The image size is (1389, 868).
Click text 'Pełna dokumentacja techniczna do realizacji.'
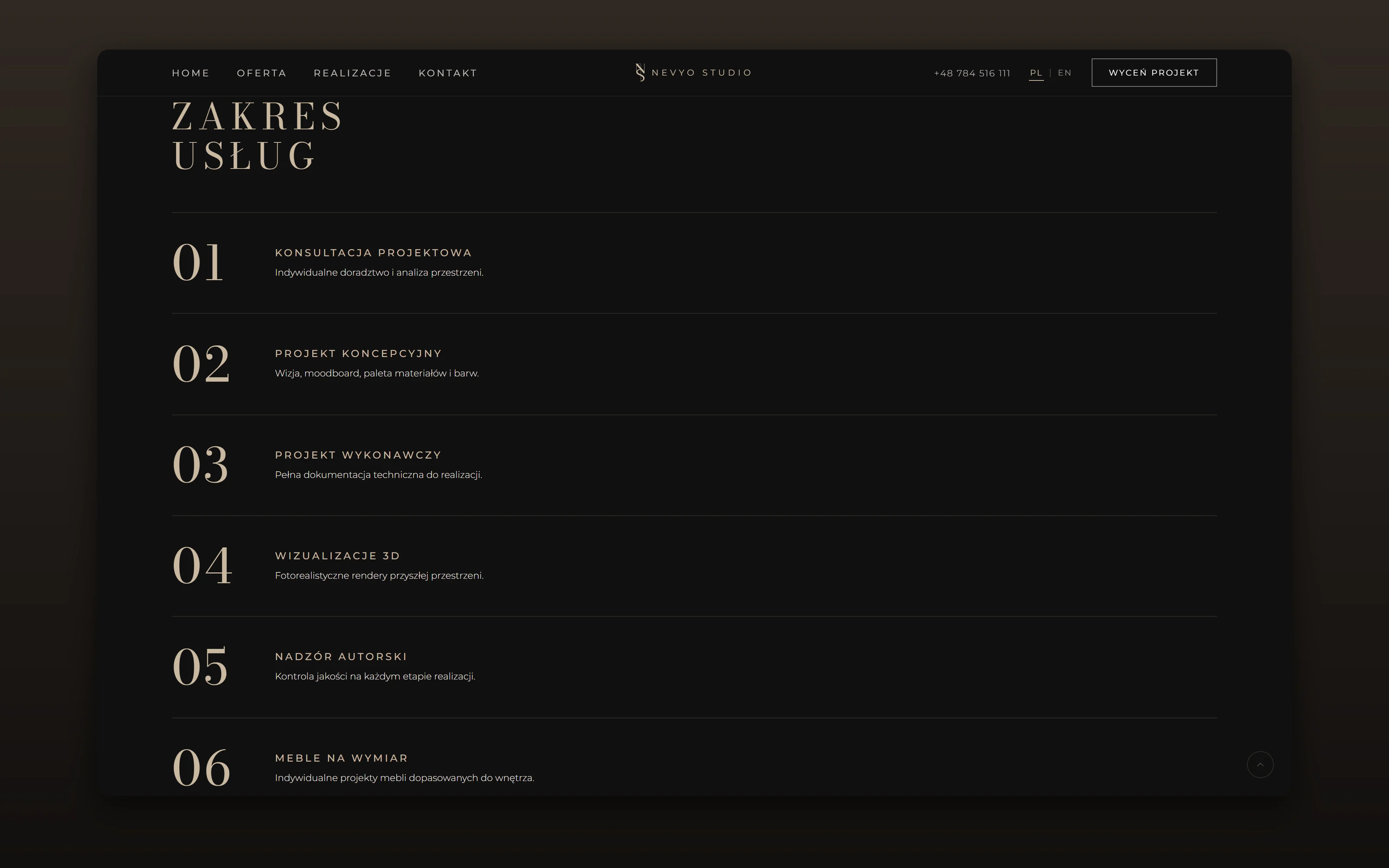(x=378, y=475)
